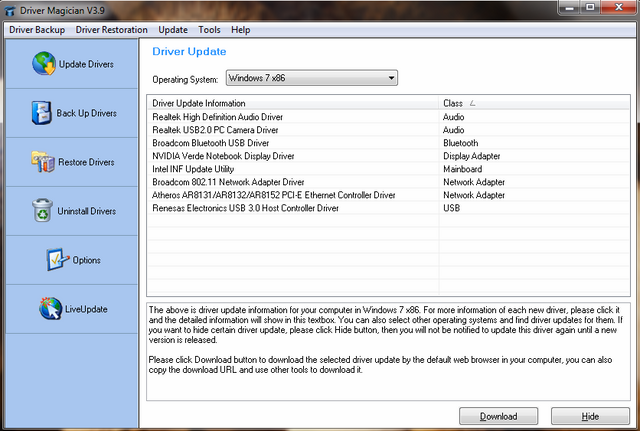Click the Uninstall Drivers recycle bin icon

(x=42, y=211)
